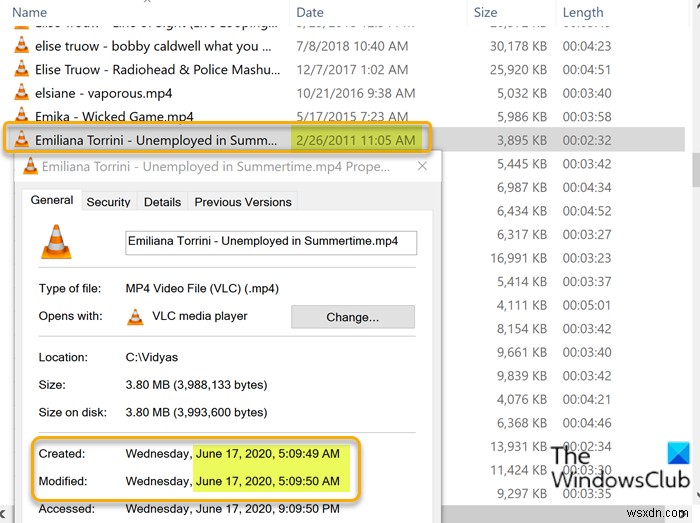This screenshot has height=523, width=700.
Task: Click VLC icon beside Emiliana Torrini list row
Action: 21,140
